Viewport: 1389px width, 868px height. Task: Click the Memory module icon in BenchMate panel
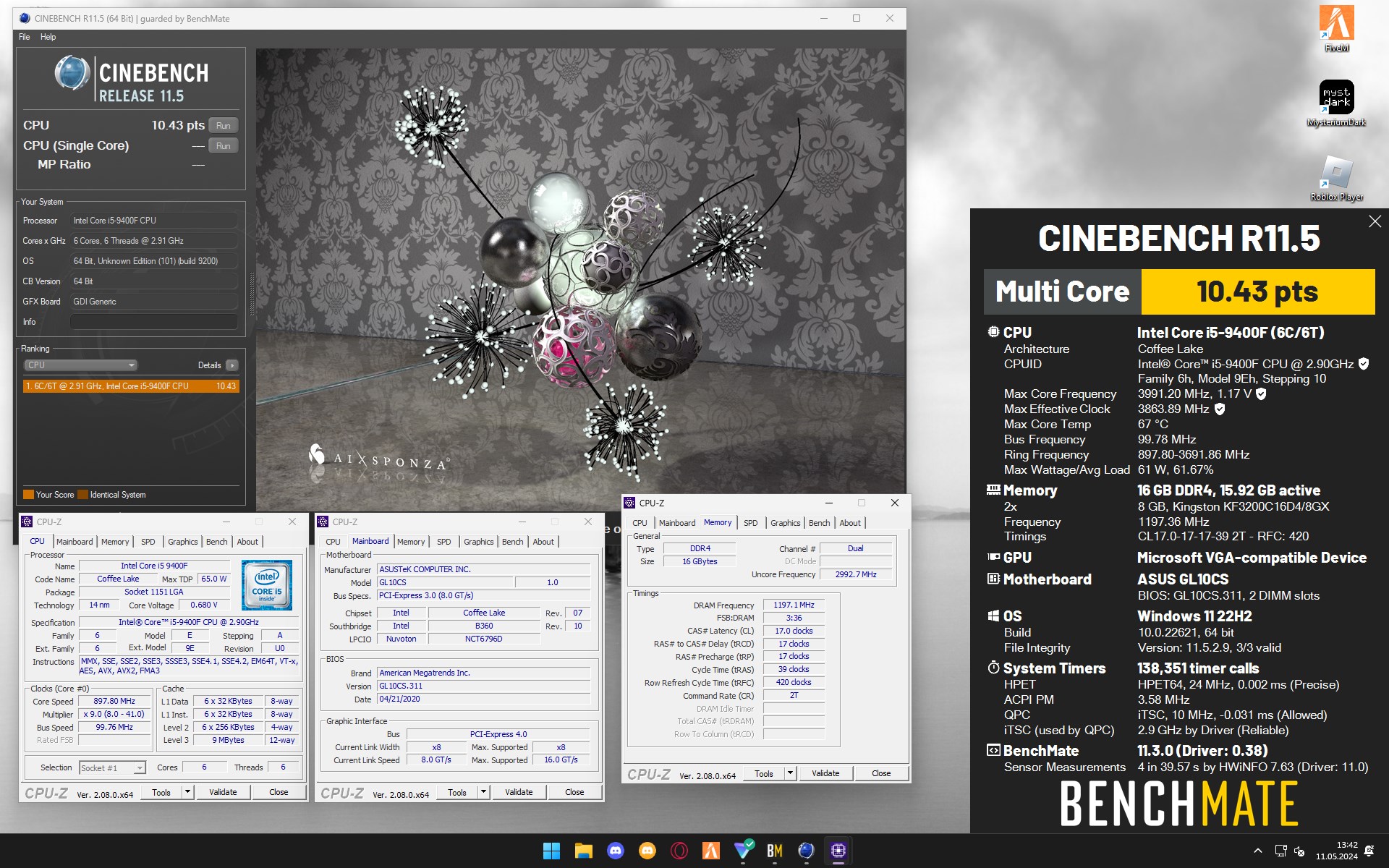pyautogui.click(x=993, y=490)
